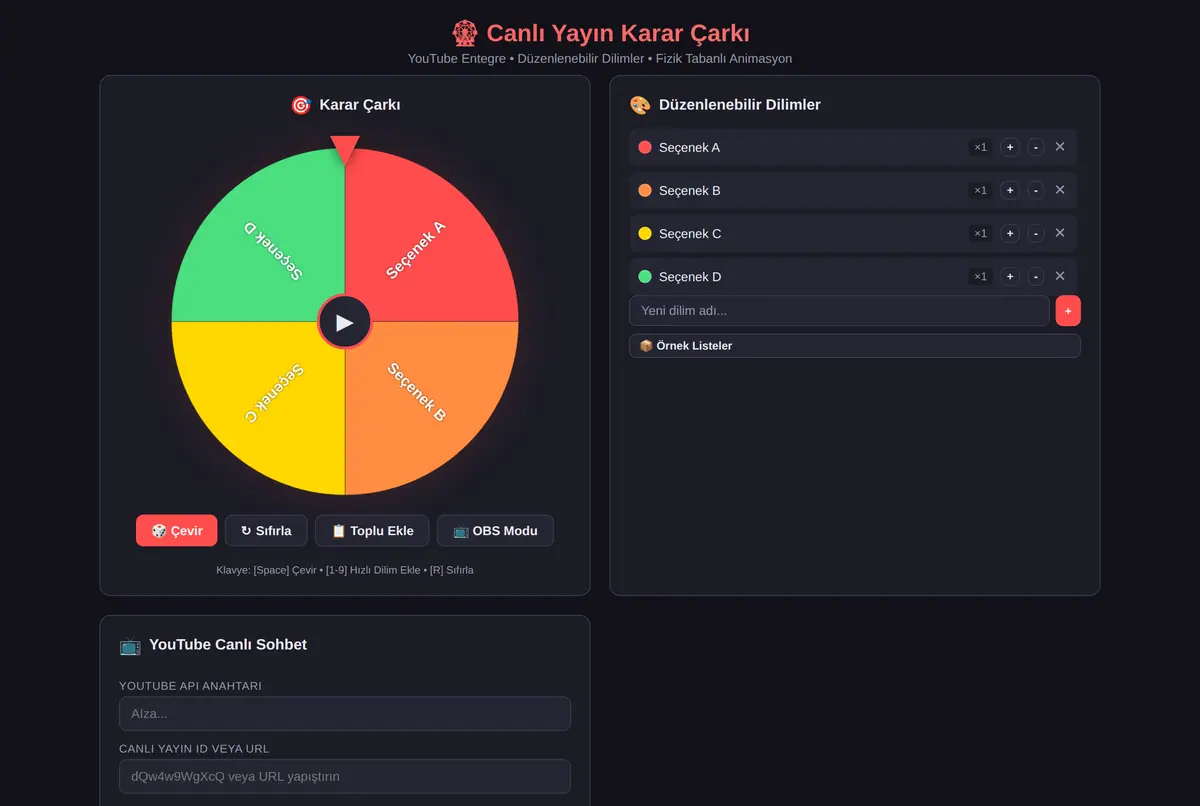Click the Seçenek C name in slice list
This screenshot has height=806, width=1200.
(690, 233)
